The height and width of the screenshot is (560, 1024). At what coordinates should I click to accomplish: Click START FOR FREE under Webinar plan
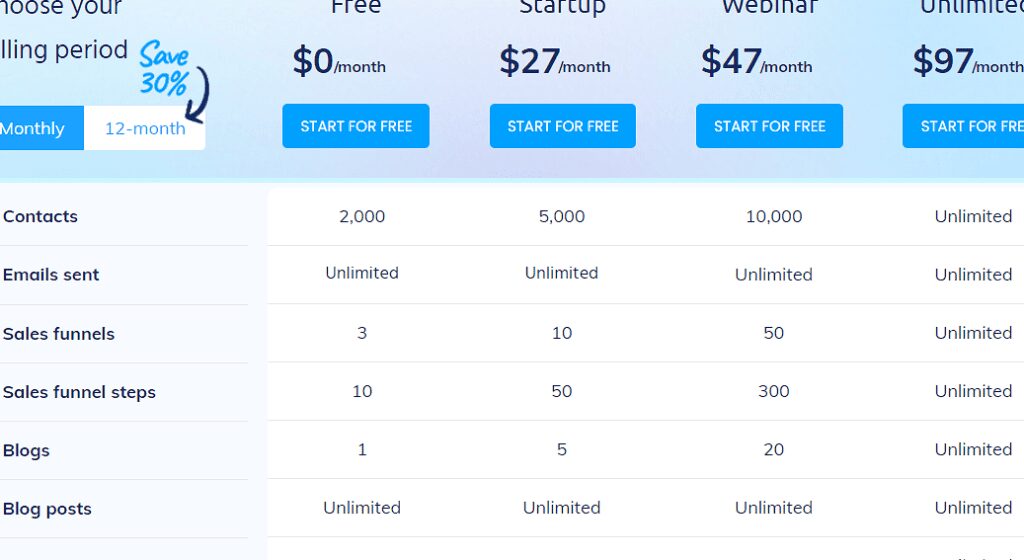click(769, 126)
